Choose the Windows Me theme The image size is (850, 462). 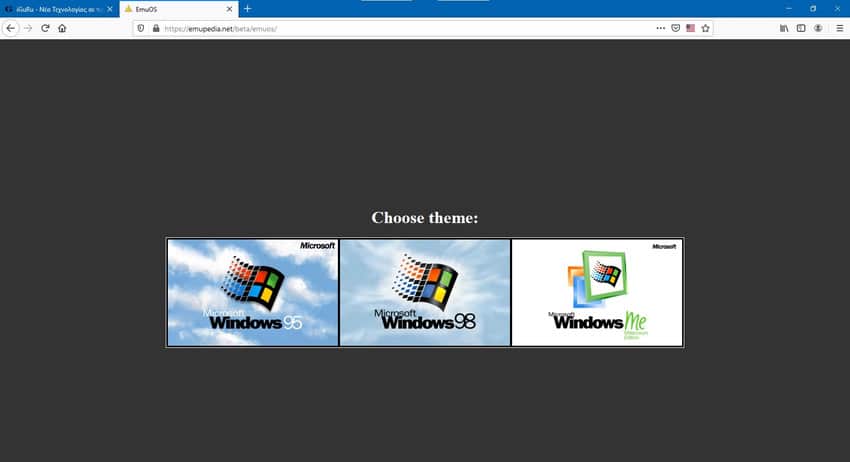click(x=597, y=292)
